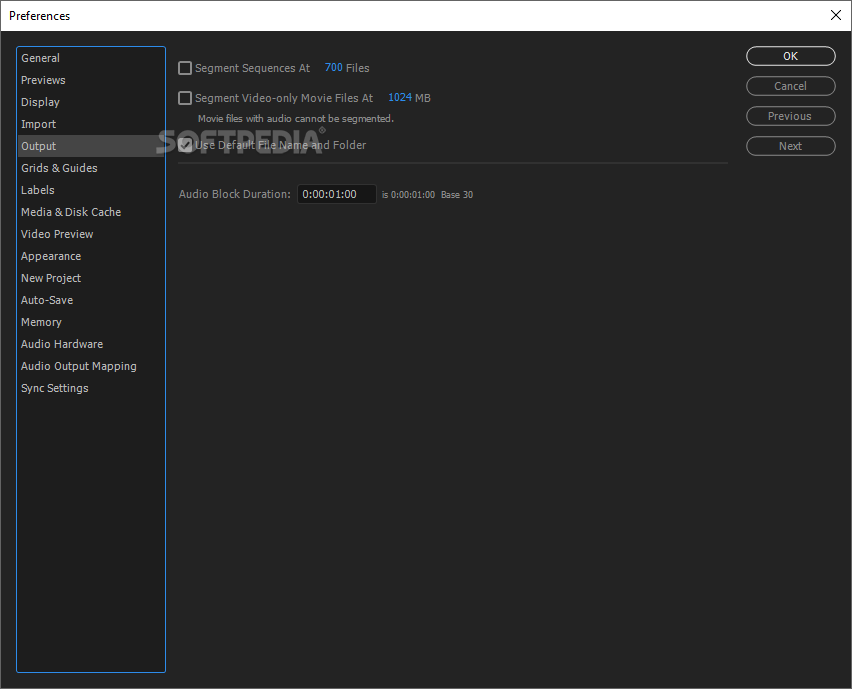Open Media & Disk Cache settings
The image size is (852, 689).
pyautogui.click(x=90, y=212)
